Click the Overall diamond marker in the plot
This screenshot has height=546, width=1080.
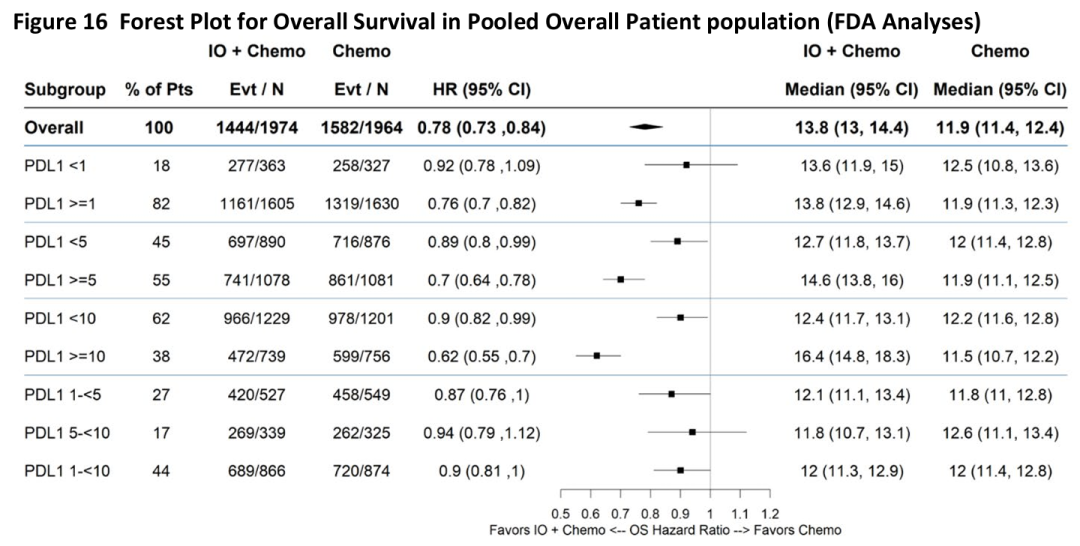647,128
